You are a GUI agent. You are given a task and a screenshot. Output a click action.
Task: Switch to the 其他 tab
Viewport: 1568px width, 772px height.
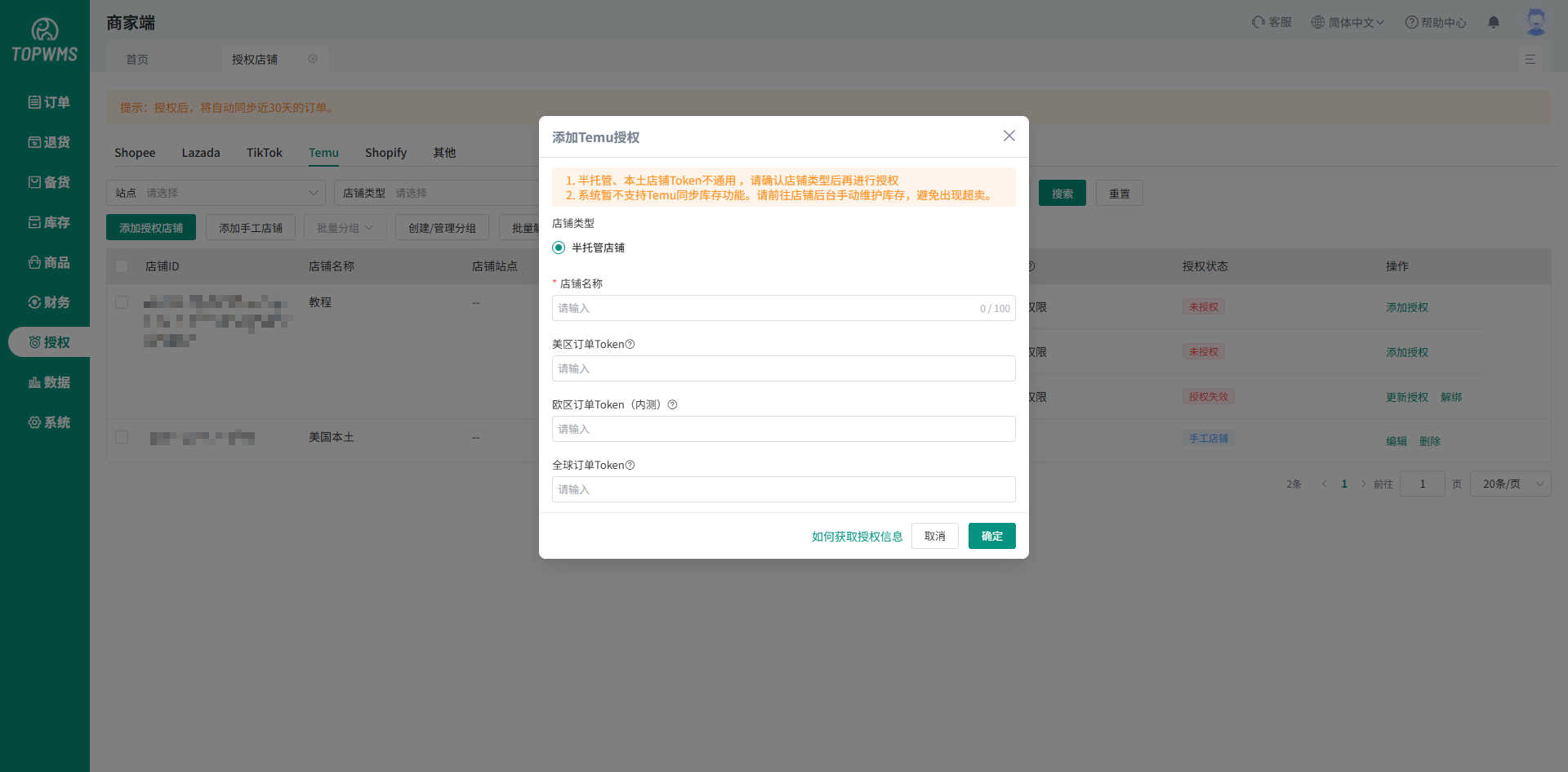tap(444, 153)
